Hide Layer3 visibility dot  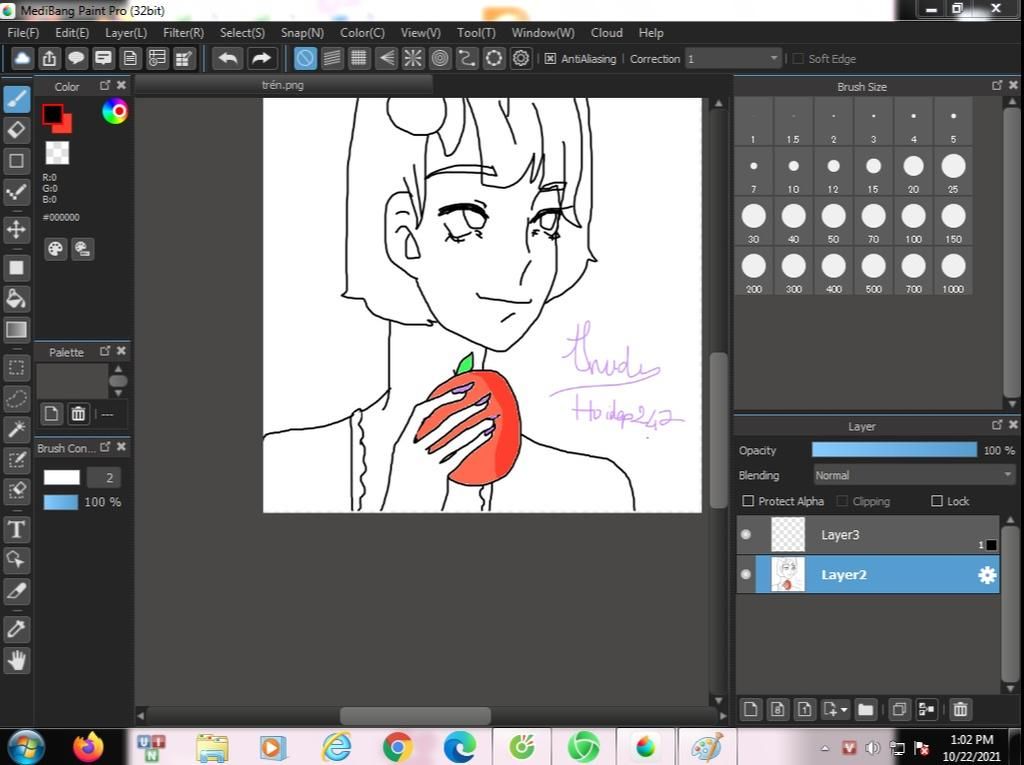(x=746, y=534)
